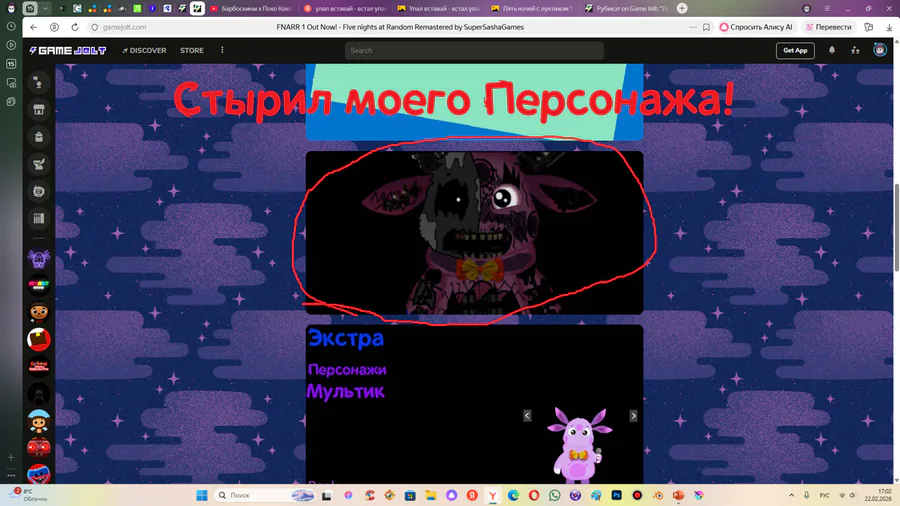Viewport: 900px width, 506px height.
Task: Open Microsoft Edge from the taskbar
Action: click(x=513, y=495)
